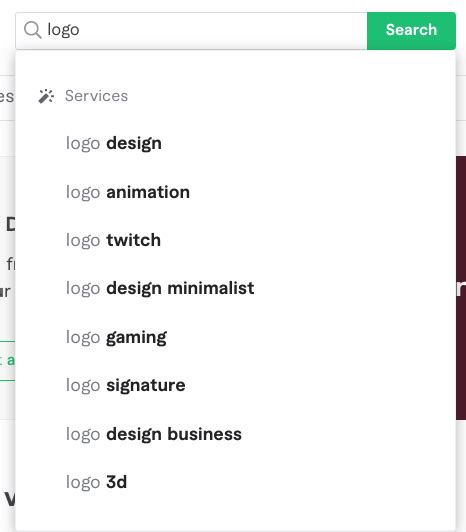Click the maroon banner on the right edge

click(461, 288)
